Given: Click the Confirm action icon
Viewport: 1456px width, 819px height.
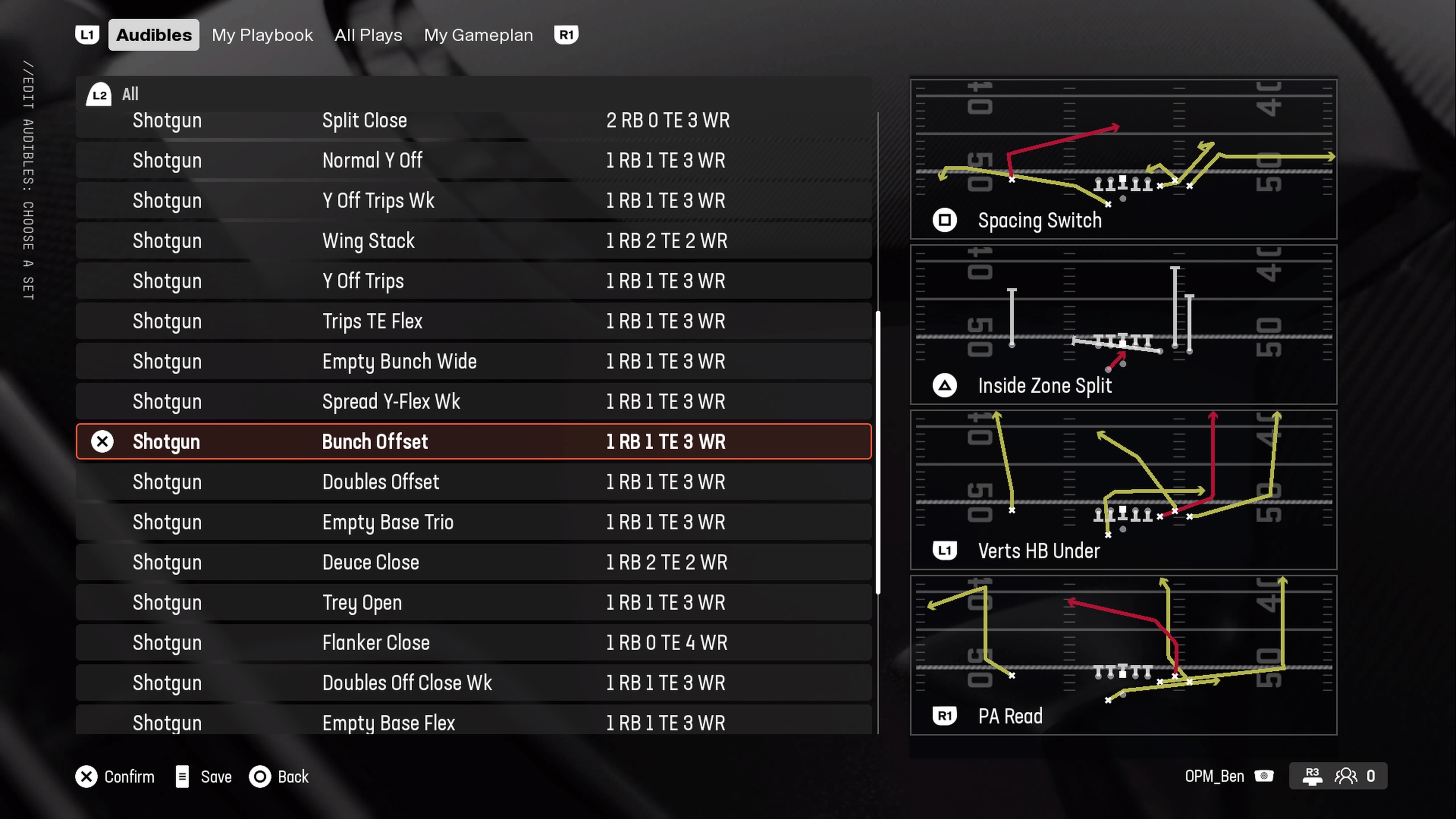Looking at the screenshot, I should 86,776.
